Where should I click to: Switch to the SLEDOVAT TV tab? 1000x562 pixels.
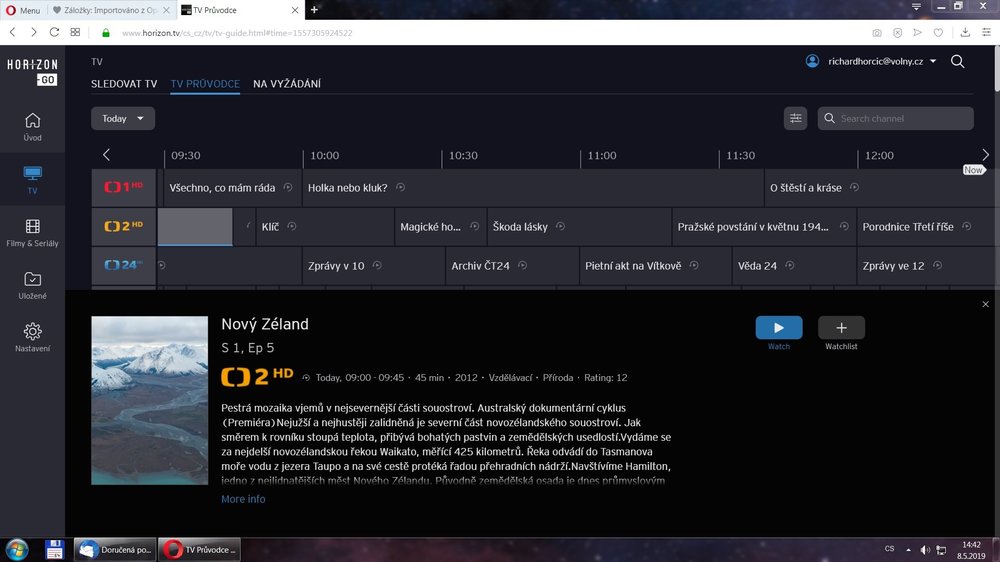click(124, 84)
